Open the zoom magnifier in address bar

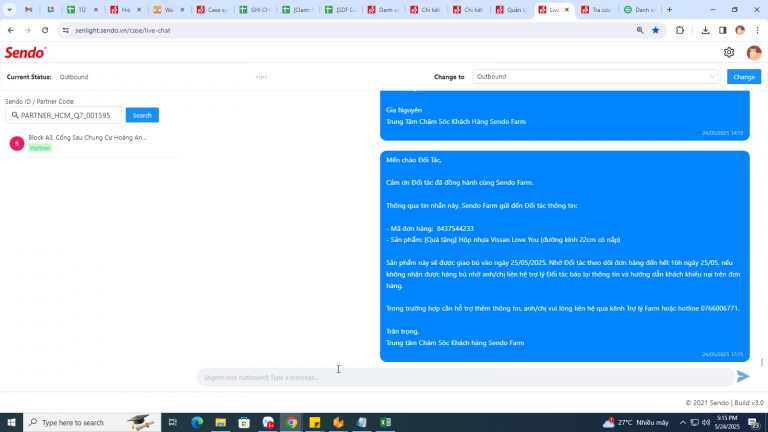click(x=640, y=30)
